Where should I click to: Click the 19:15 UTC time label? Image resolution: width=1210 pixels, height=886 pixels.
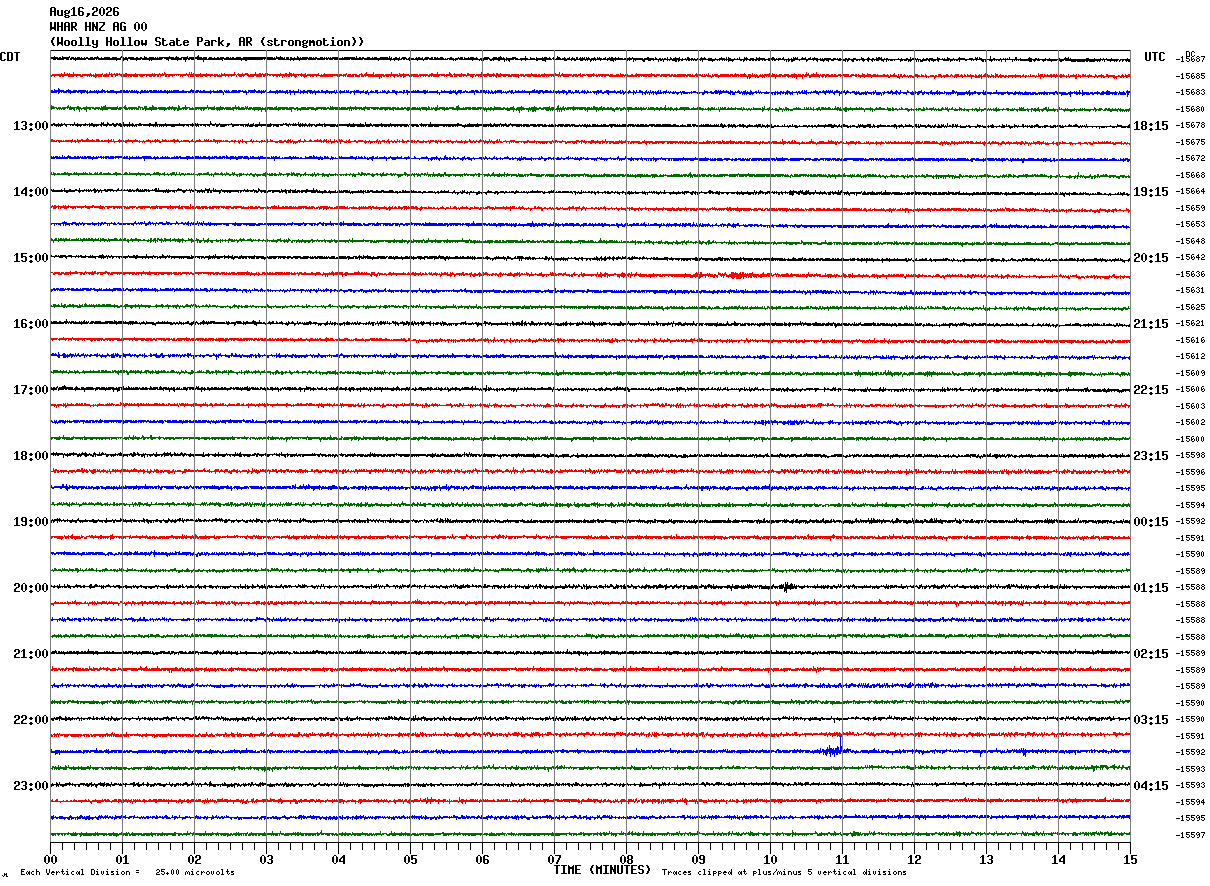1150,192
